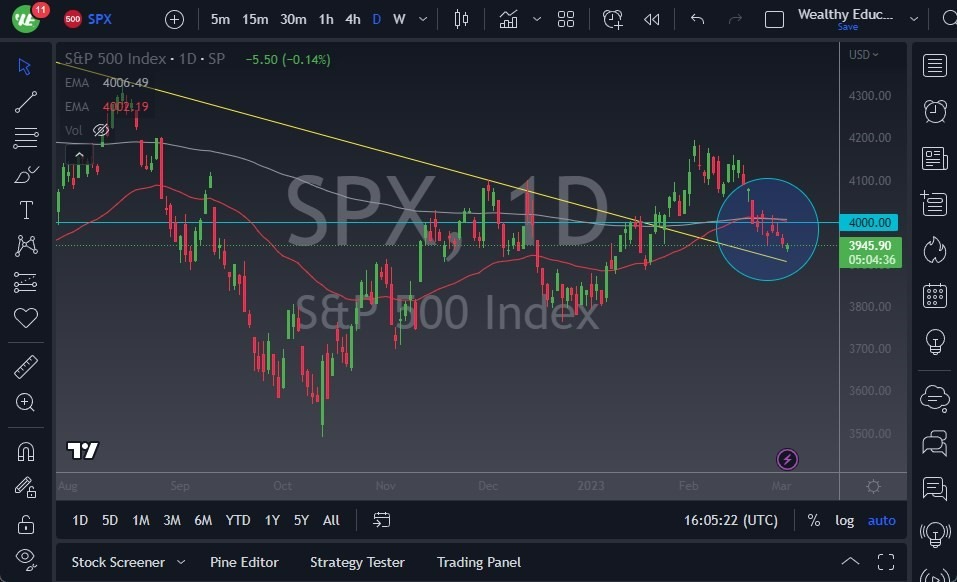The width and height of the screenshot is (957, 582).
Task: Activate the Measure ruler tool
Action: point(25,366)
